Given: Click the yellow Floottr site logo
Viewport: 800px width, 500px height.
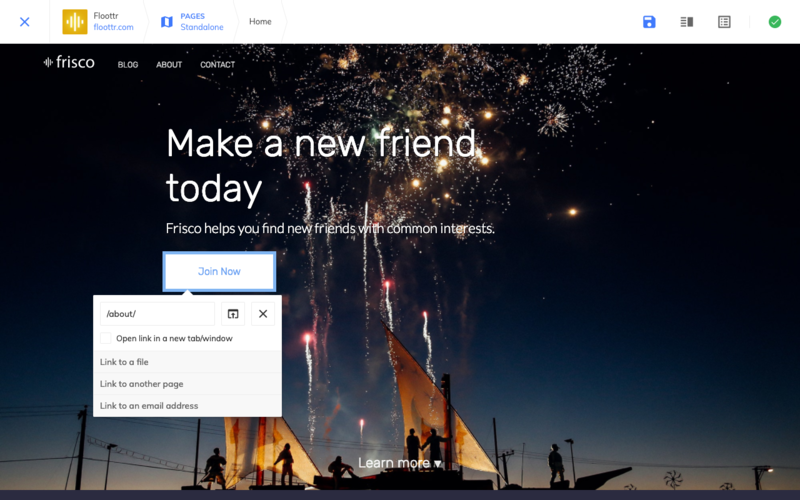Looking at the screenshot, I should (x=75, y=22).
